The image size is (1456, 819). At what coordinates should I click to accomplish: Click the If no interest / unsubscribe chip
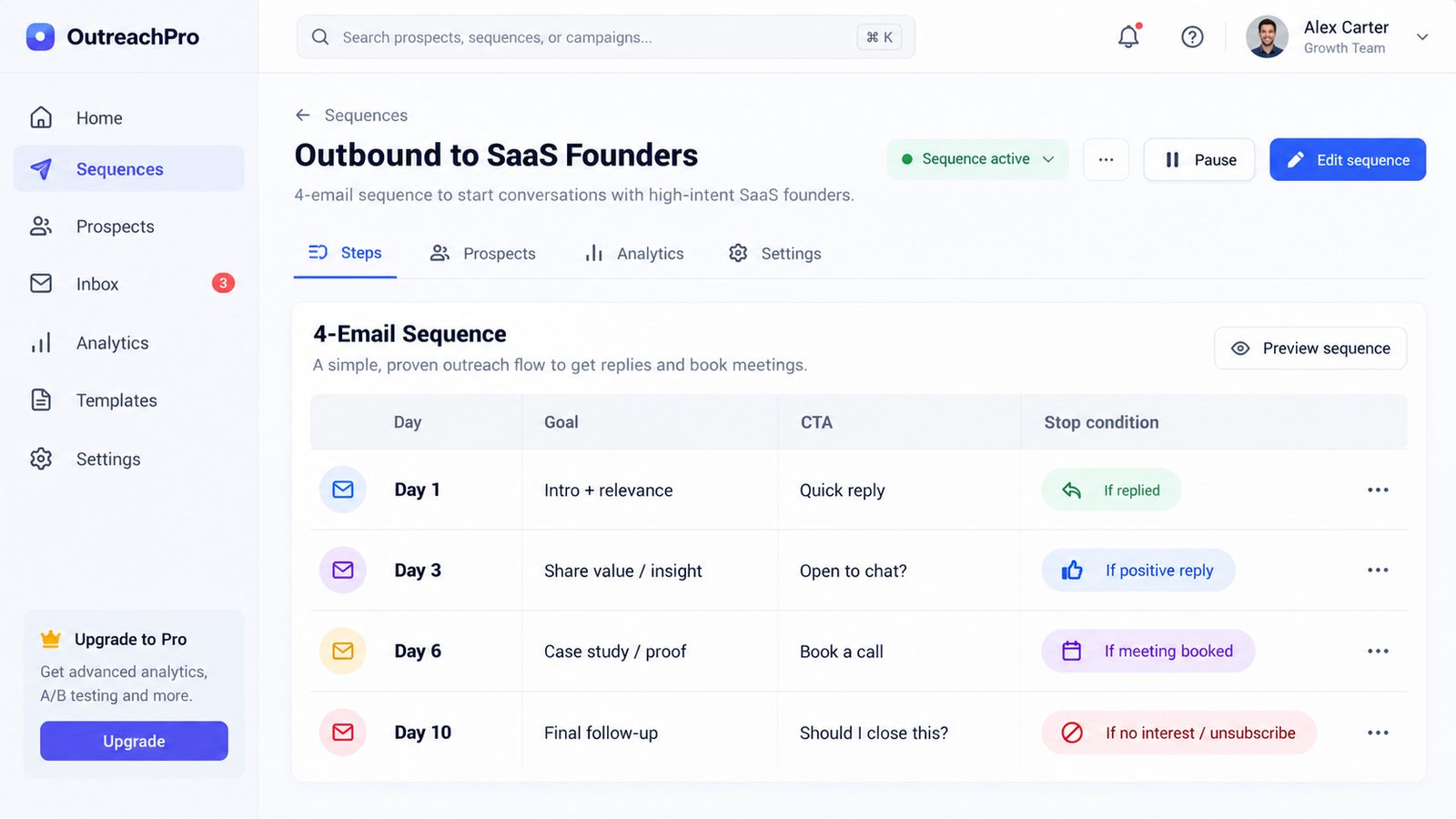[1178, 733]
